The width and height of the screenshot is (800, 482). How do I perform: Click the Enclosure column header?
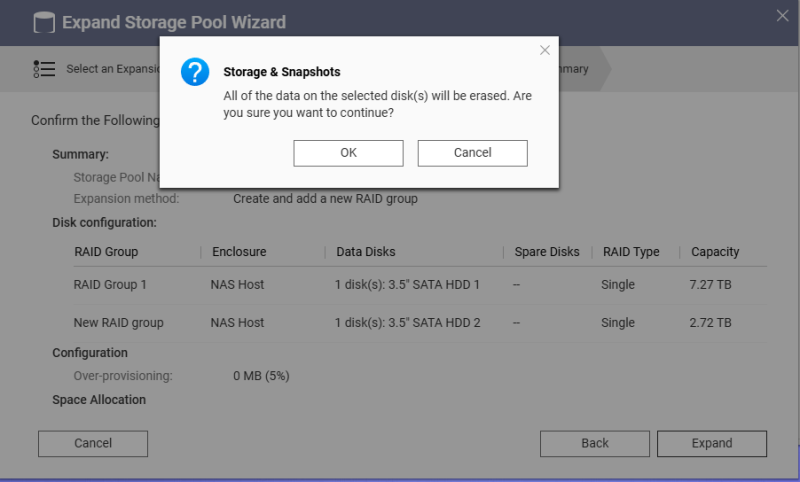tap(239, 252)
